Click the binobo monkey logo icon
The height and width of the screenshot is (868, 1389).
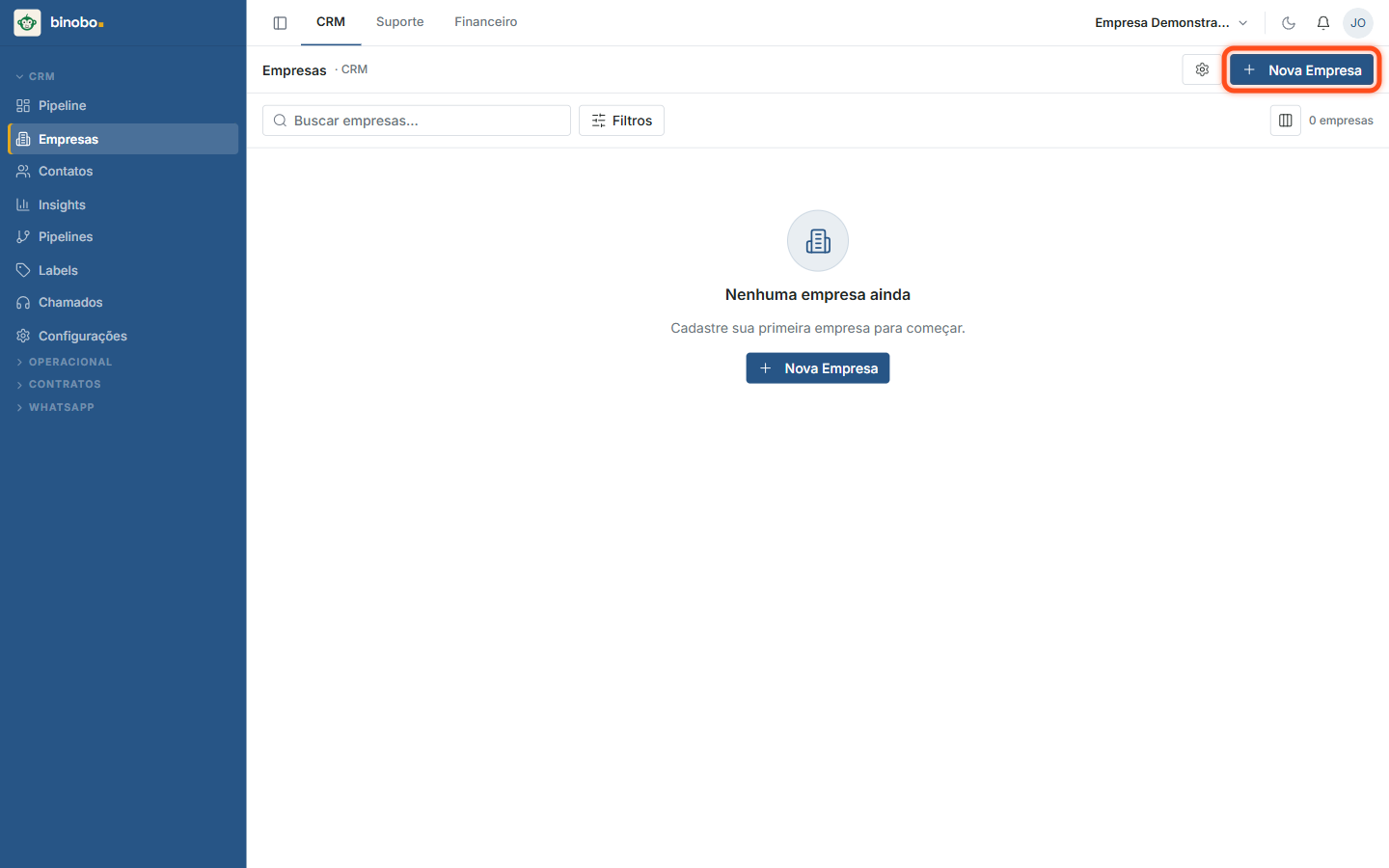click(27, 22)
